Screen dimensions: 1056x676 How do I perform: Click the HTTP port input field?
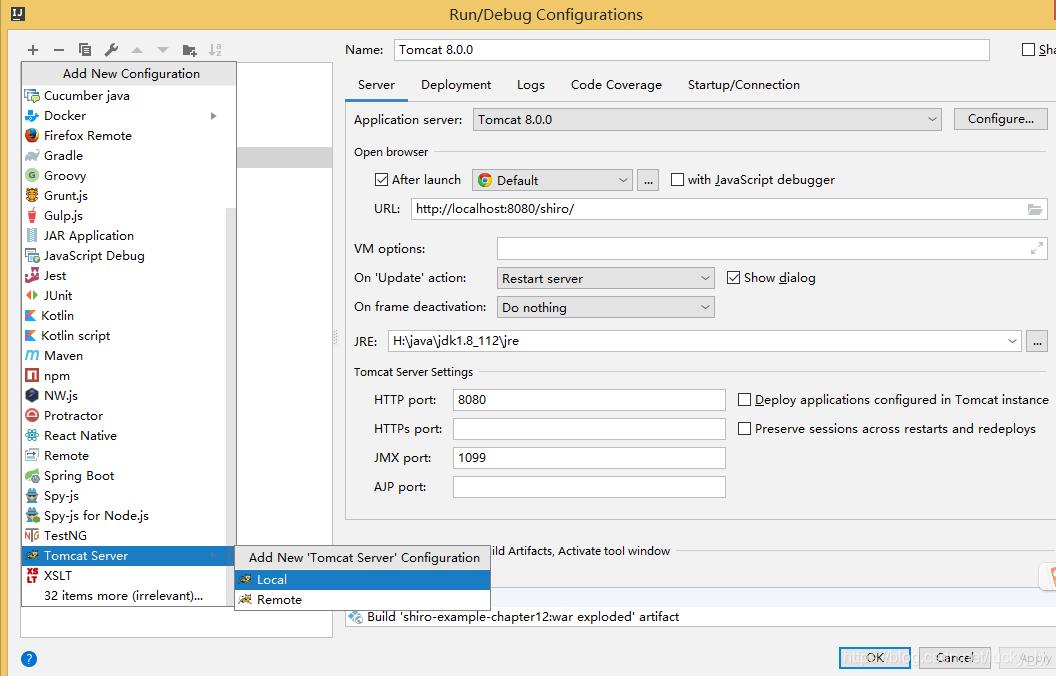coord(589,400)
